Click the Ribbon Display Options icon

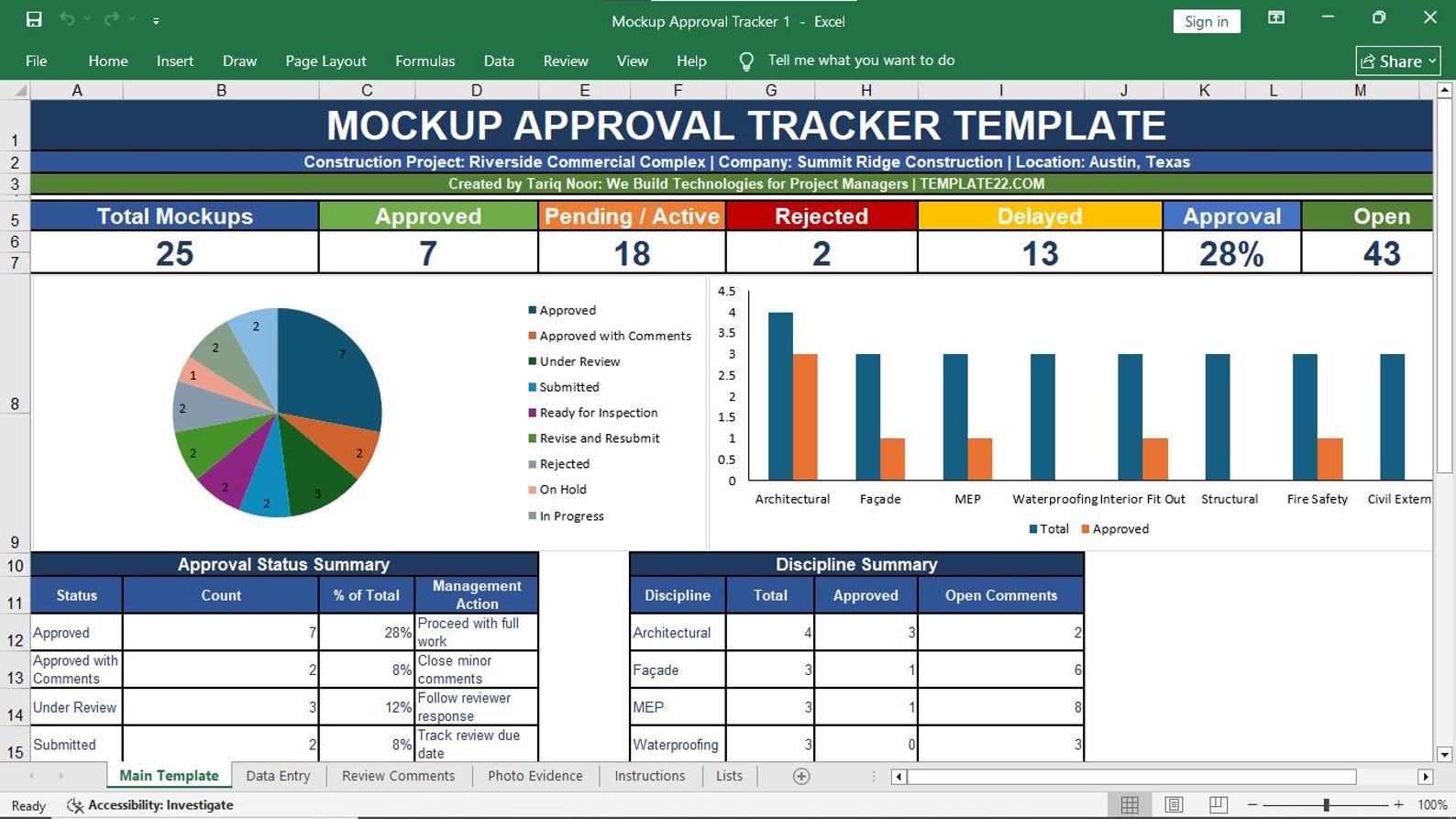point(1275,17)
